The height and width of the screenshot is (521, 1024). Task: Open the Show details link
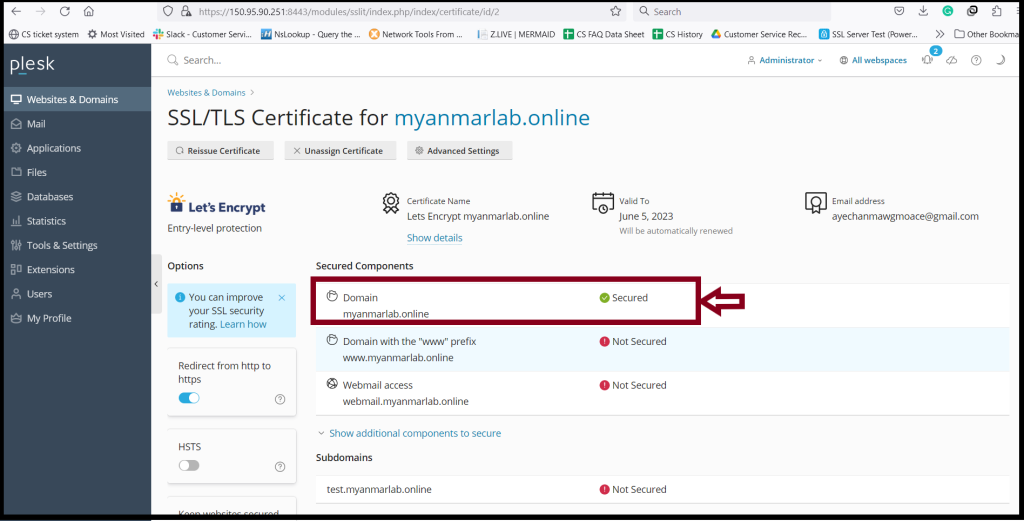point(434,238)
